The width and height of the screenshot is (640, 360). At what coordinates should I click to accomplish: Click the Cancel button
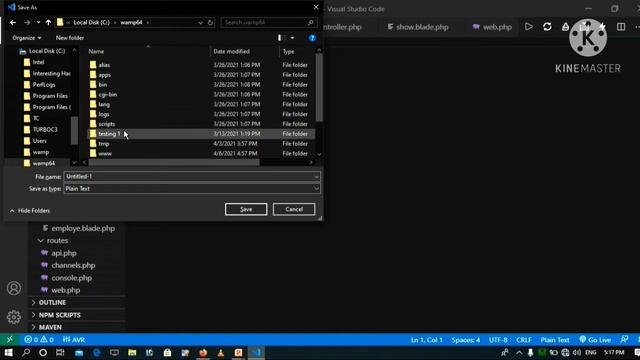(294, 209)
